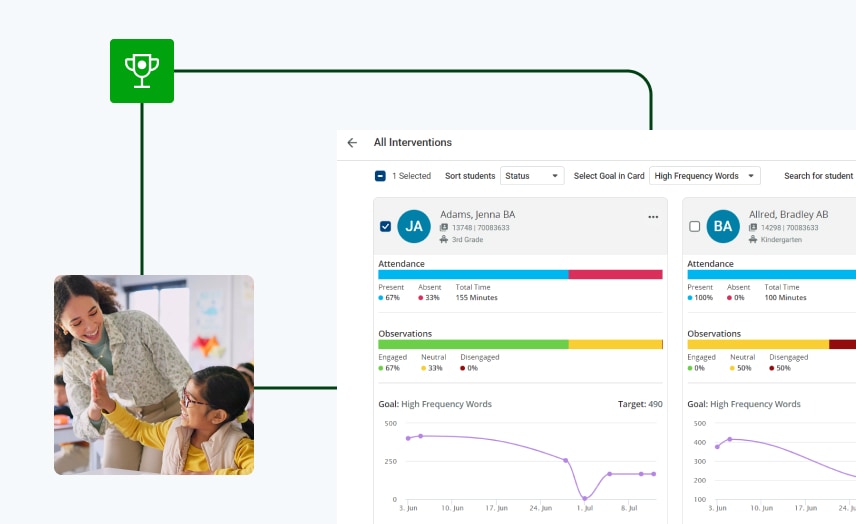Click the Search for student field
The width and height of the screenshot is (856, 524).
point(818,176)
